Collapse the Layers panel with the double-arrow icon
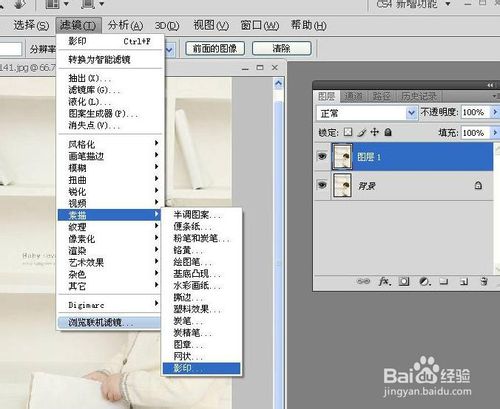This screenshot has height=409, width=500. (490, 85)
